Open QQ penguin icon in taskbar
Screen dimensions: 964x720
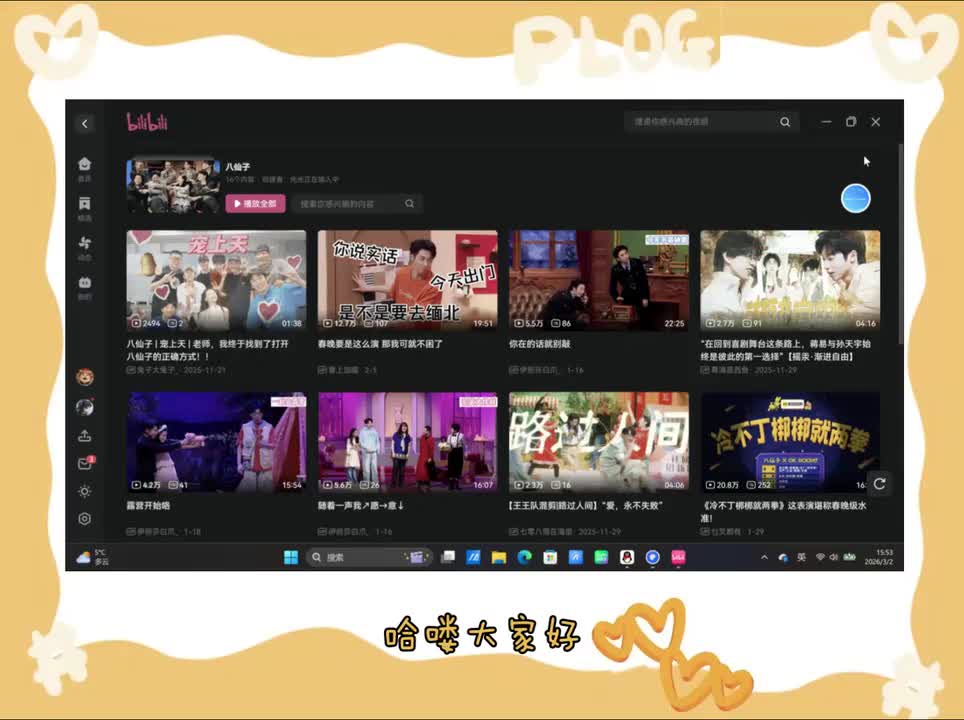(627, 557)
